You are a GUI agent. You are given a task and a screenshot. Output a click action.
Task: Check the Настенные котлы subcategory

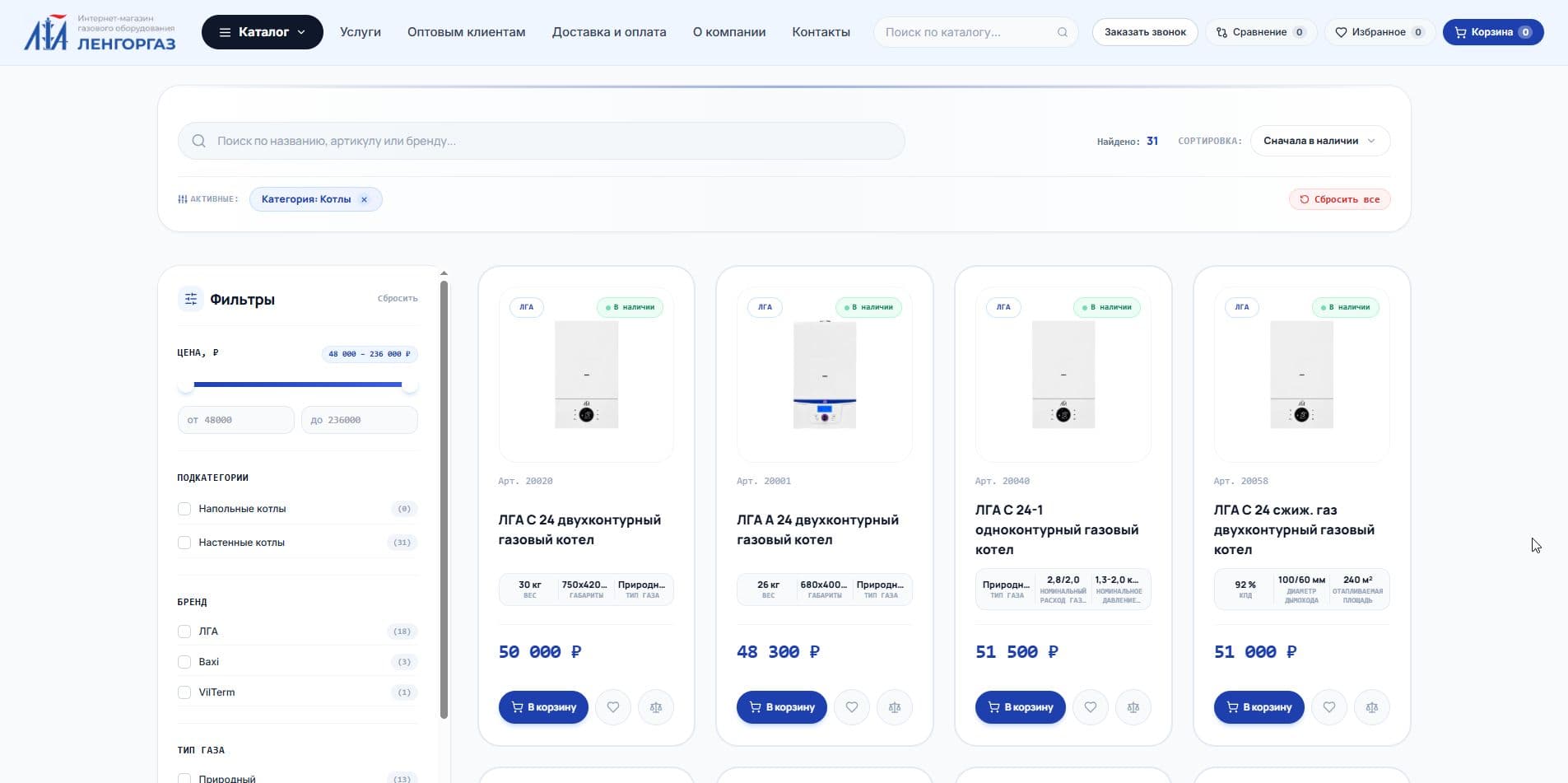point(184,543)
